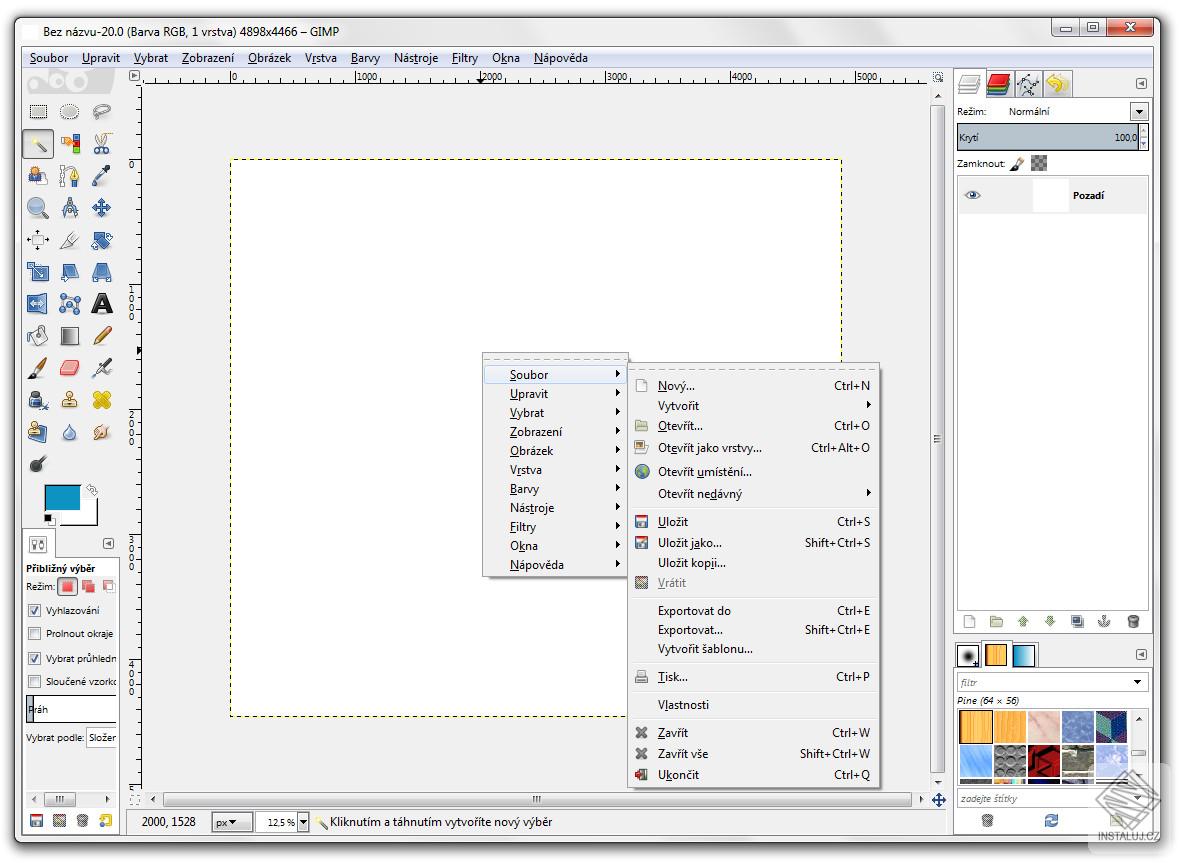Open the zoom percentage dropdown
Screen dimensions: 1179x863
click(x=303, y=822)
